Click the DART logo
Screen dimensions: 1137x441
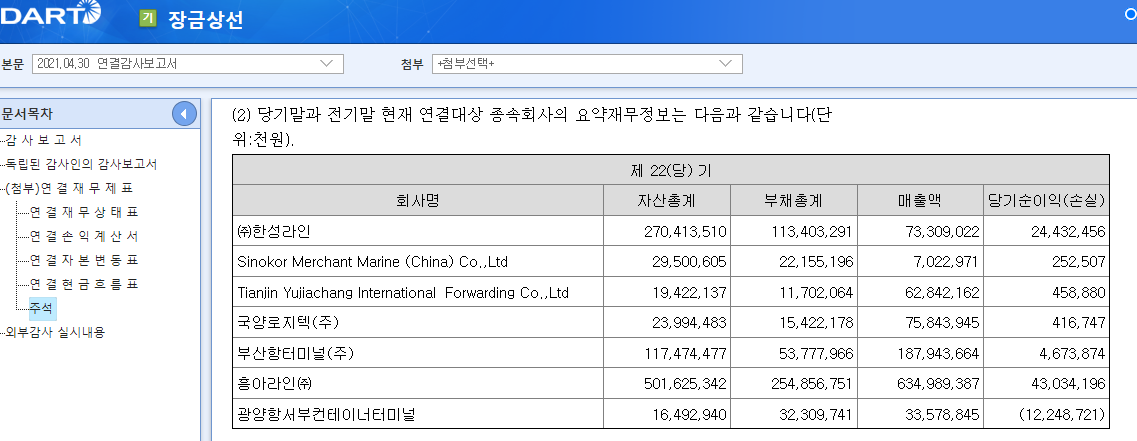tap(50, 14)
